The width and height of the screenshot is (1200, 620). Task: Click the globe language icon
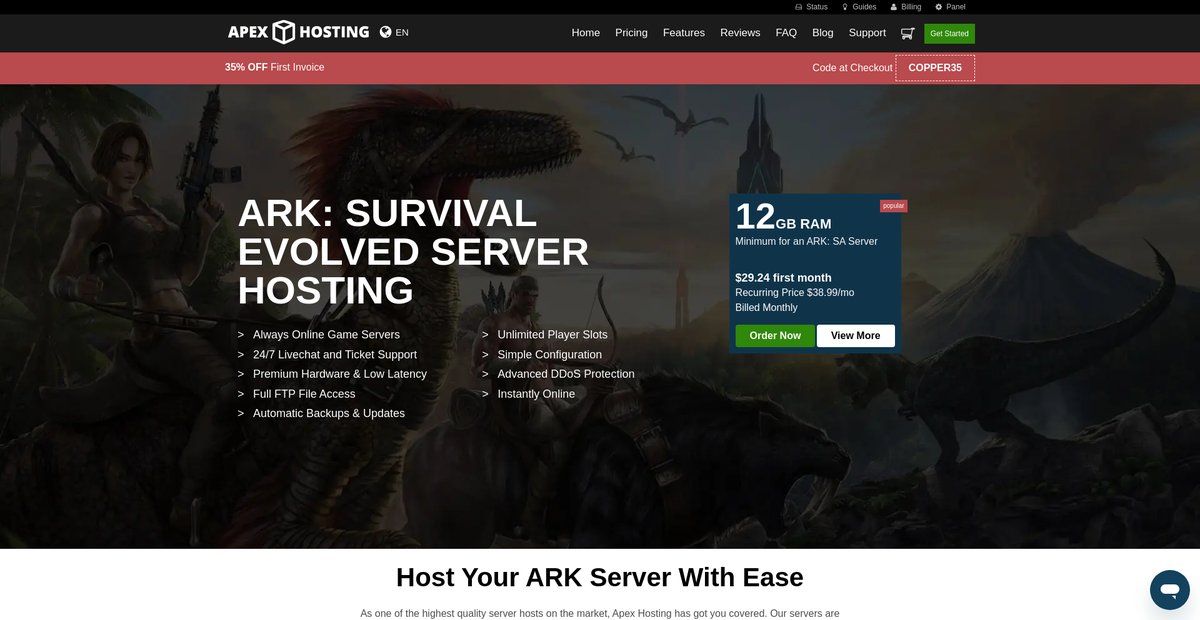pyautogui.click(x=386, y=32)
